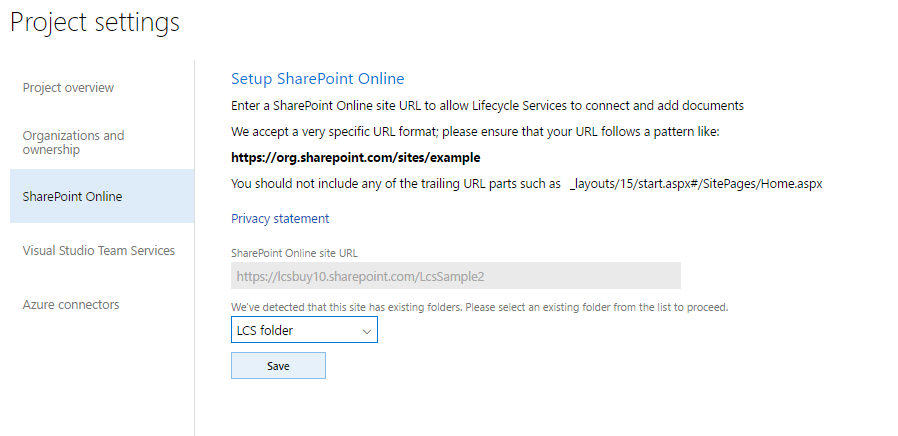Click the 'Enter a SharePoint Online site URL' instruction

click(x=487, y=105)
